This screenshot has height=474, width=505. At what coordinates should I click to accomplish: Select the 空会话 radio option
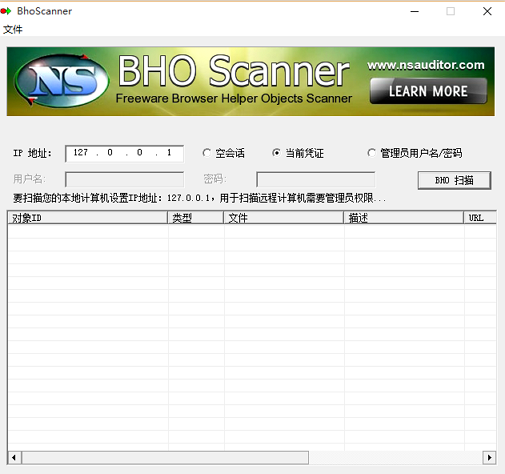223,153
